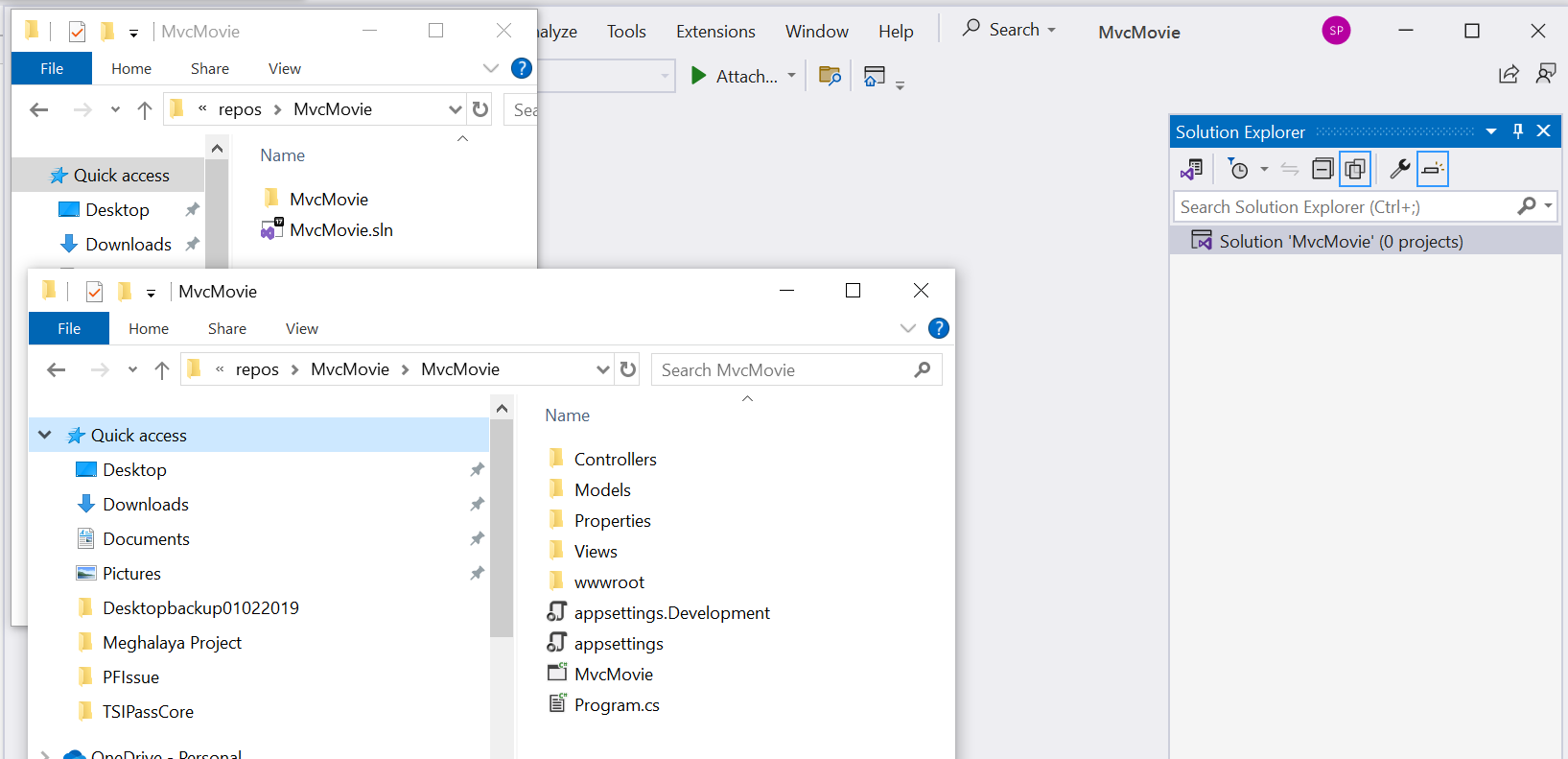Click Collapse All in Solution Explorer
The width and height of the screenshot is (1568, 759).
pyautogui.click(x=1322, y=170)
